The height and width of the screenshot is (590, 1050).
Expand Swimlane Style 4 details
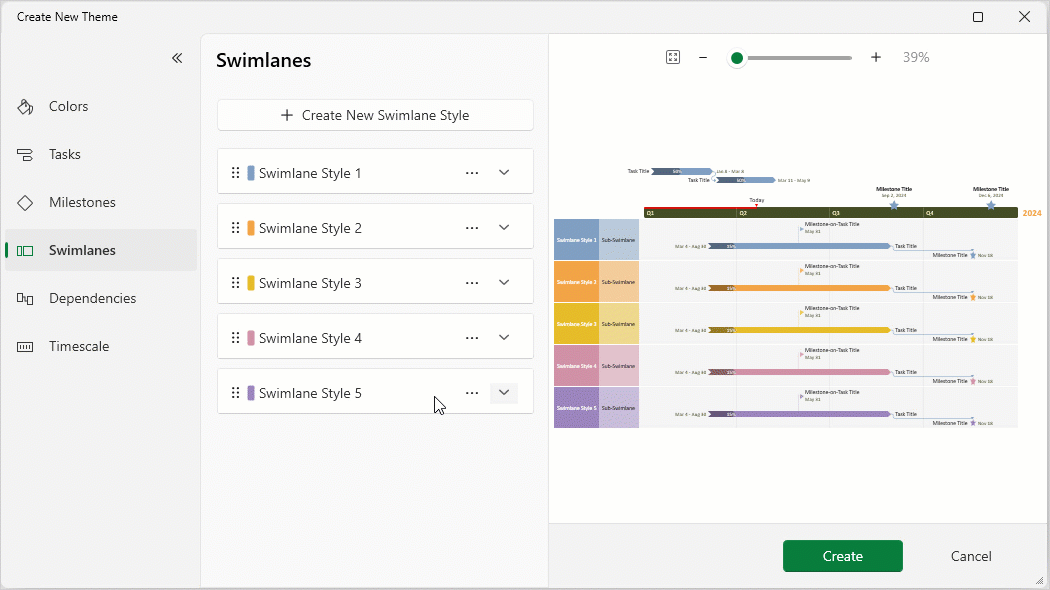point(504,338)
